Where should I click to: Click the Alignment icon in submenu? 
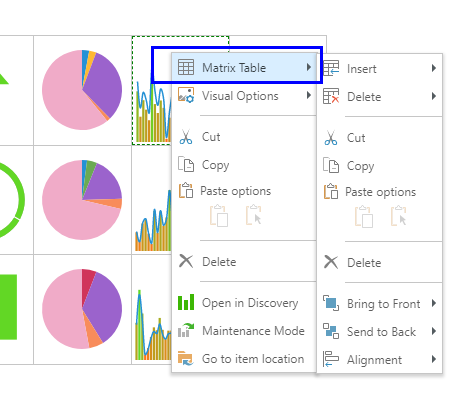331,359
